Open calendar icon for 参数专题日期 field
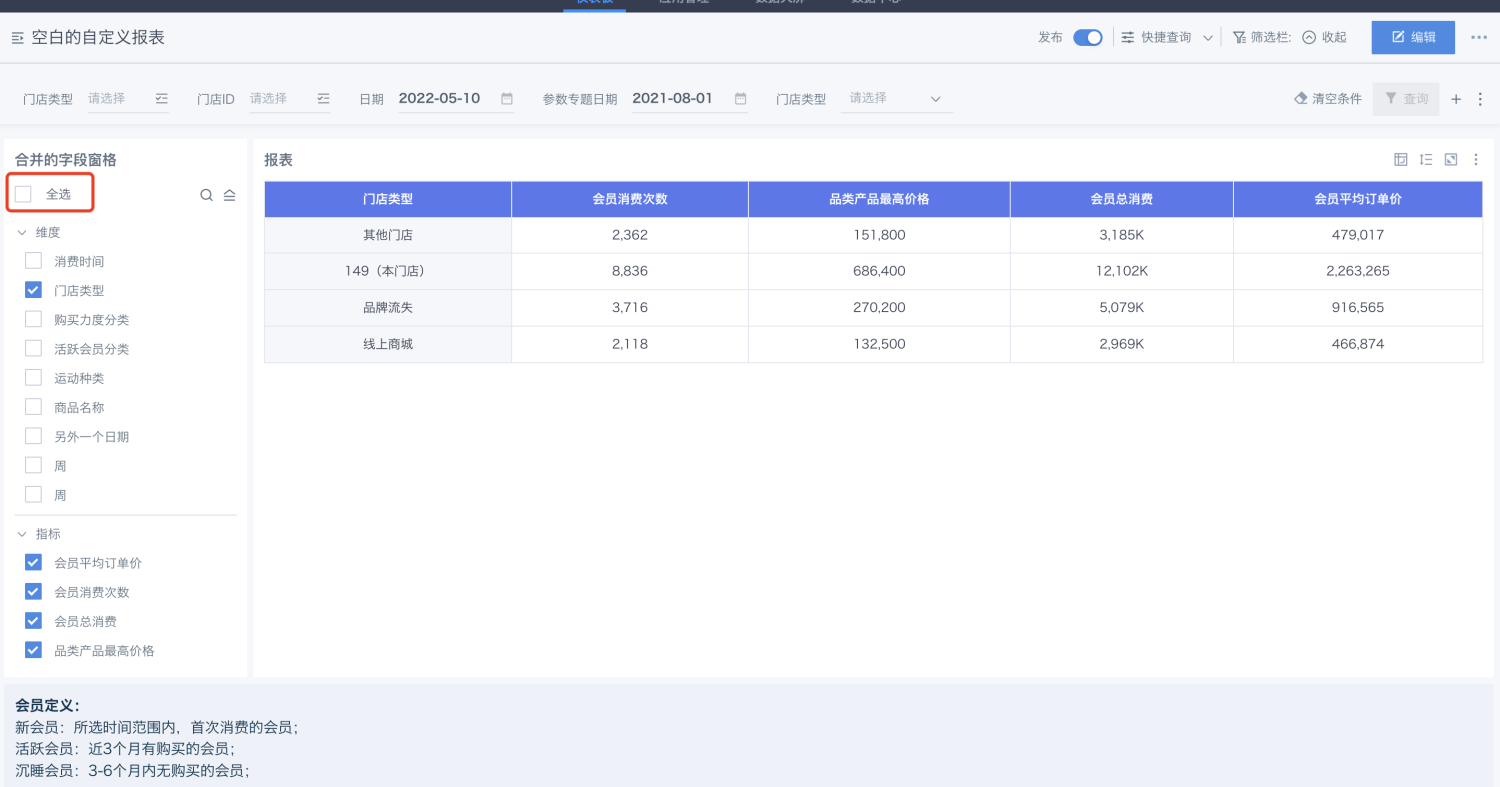 (x=741, y=99)
